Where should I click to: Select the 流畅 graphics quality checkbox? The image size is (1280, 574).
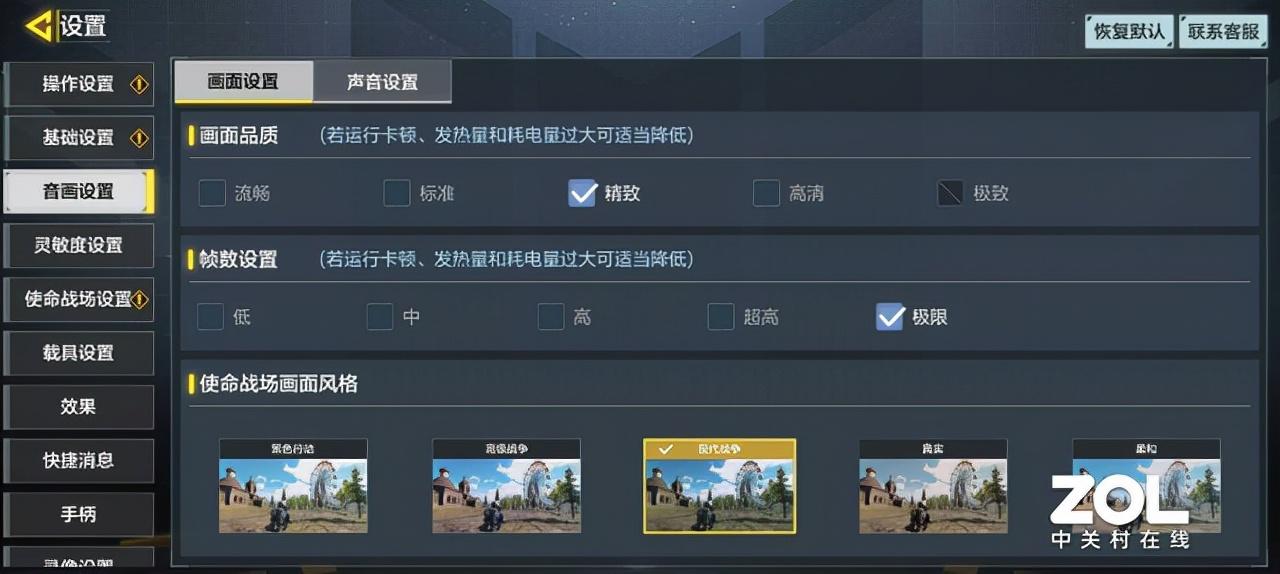tap(212, 193)
